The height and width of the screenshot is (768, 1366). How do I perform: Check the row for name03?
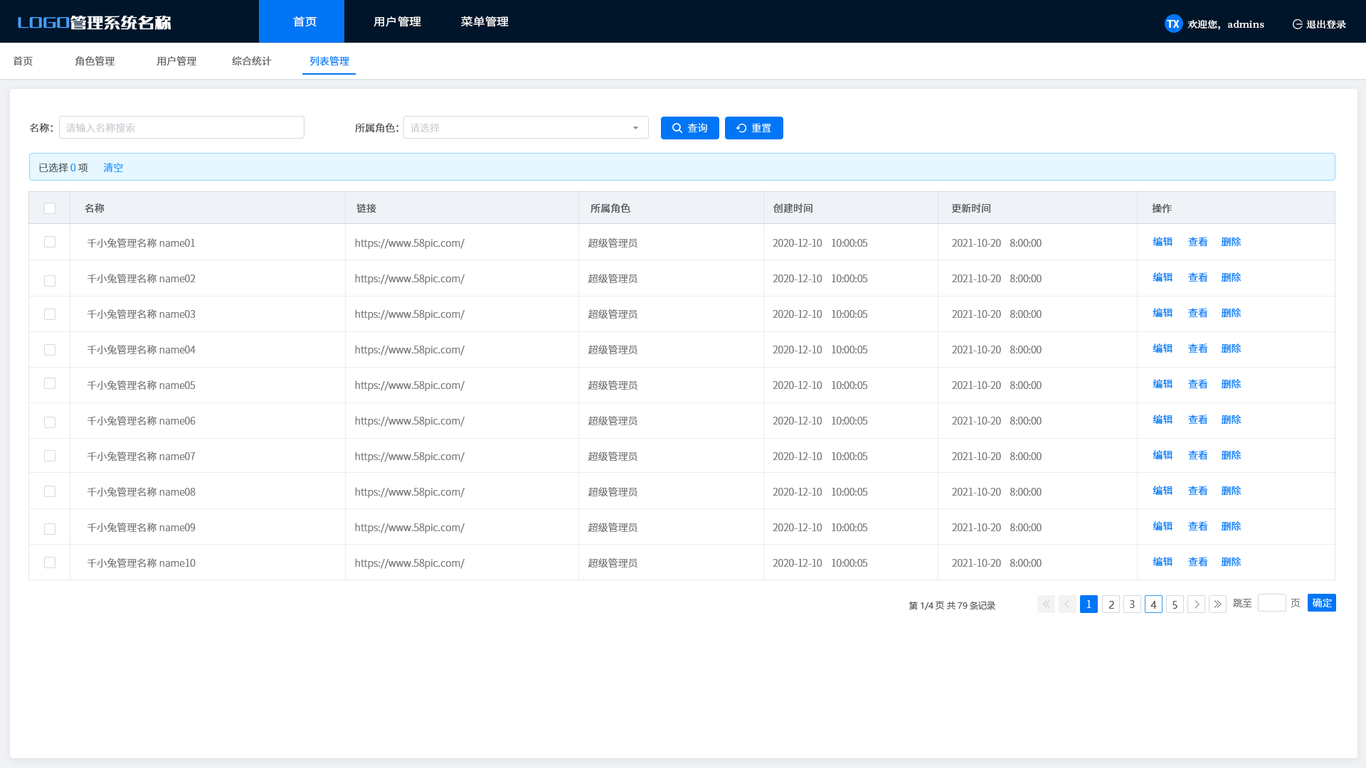tap(50, 314)
